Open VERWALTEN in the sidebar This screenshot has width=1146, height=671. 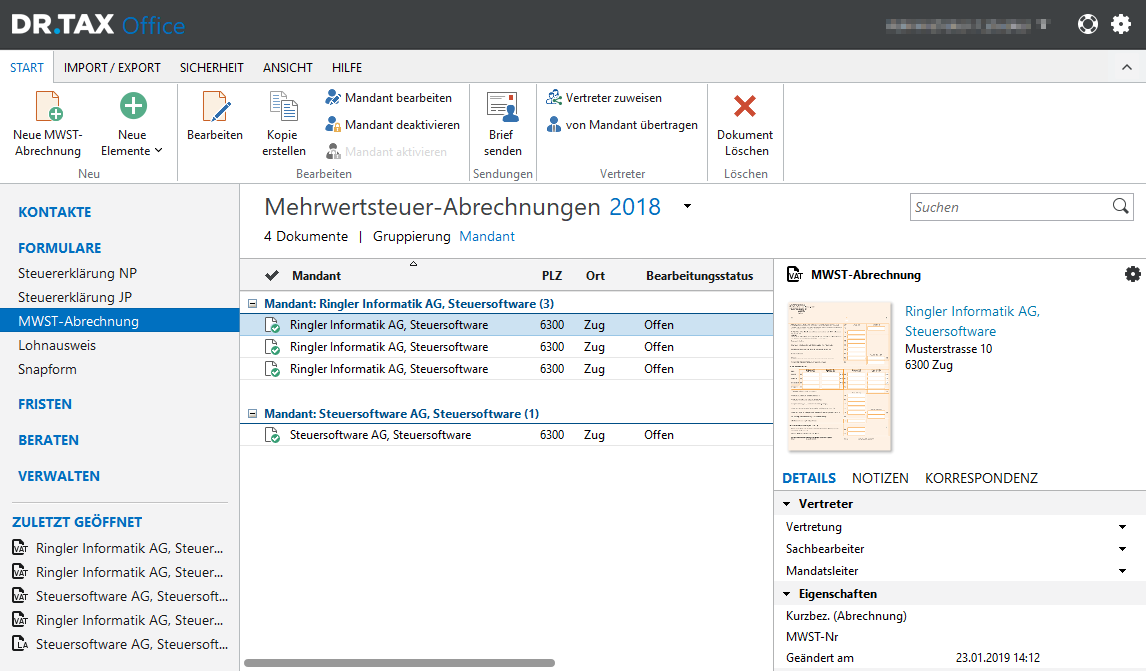[58, 476]
